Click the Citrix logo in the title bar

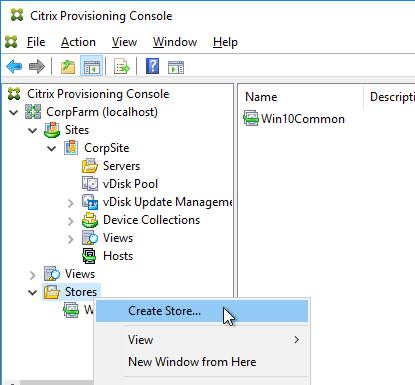pos(17,15)
